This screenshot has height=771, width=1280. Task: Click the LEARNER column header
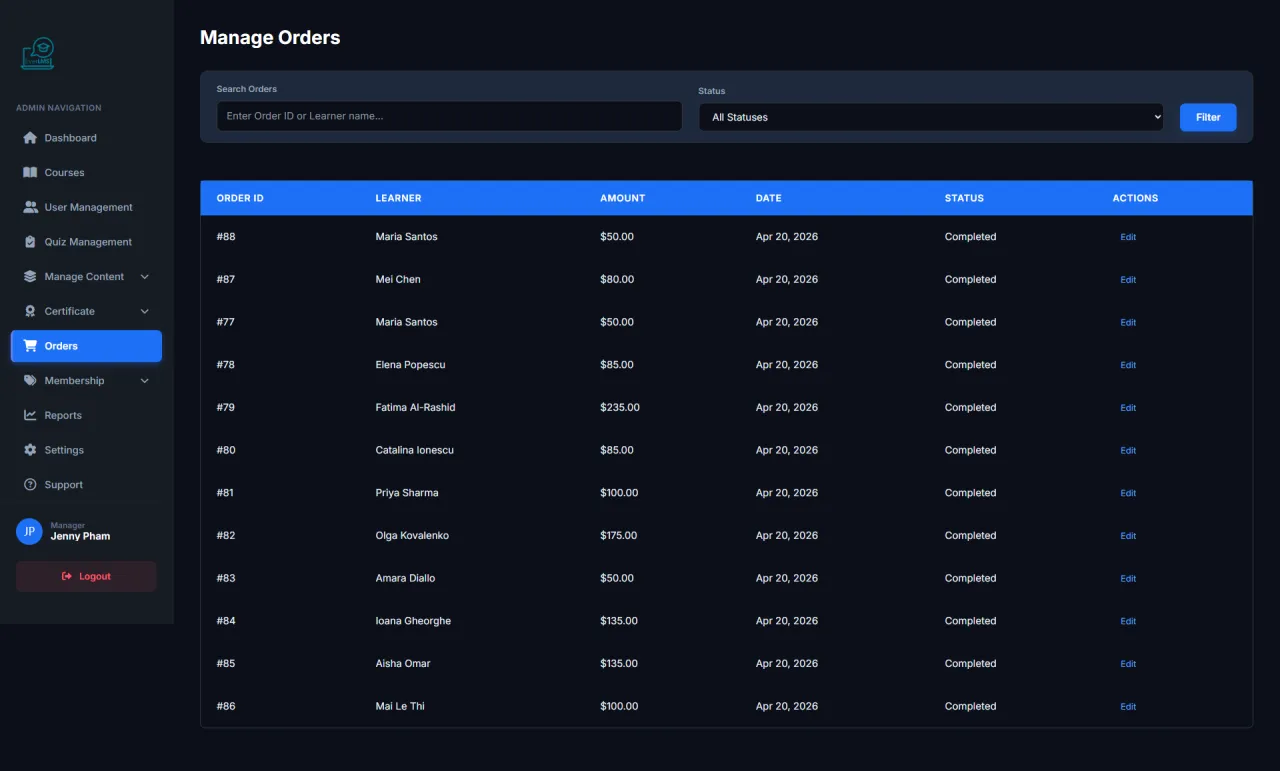398,198
